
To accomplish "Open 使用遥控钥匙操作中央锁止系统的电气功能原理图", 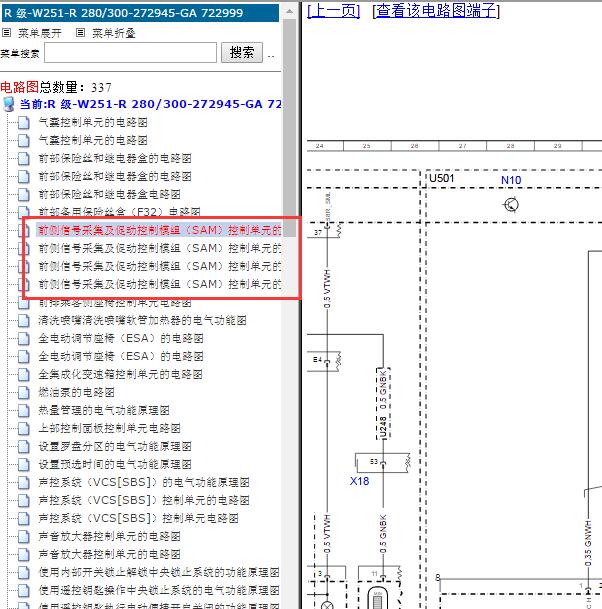I will (x=159, y=591).
